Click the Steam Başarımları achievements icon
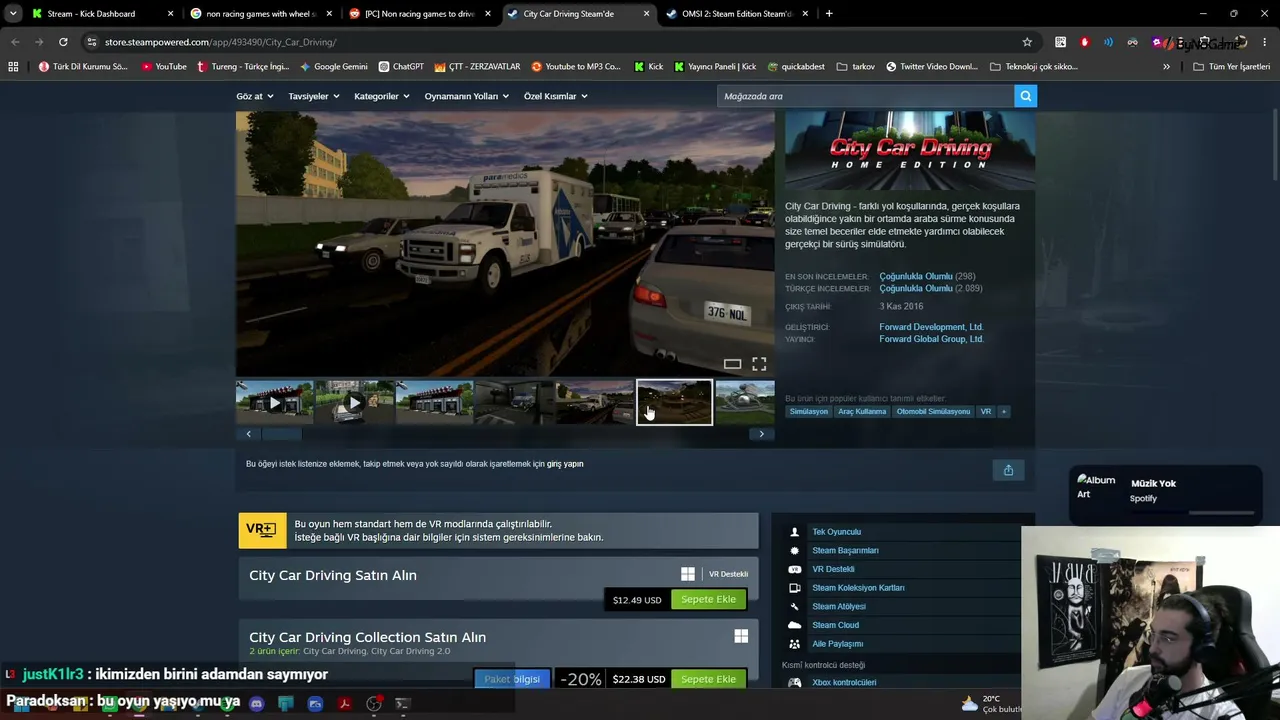1280x720 pixels. (795, 551)
